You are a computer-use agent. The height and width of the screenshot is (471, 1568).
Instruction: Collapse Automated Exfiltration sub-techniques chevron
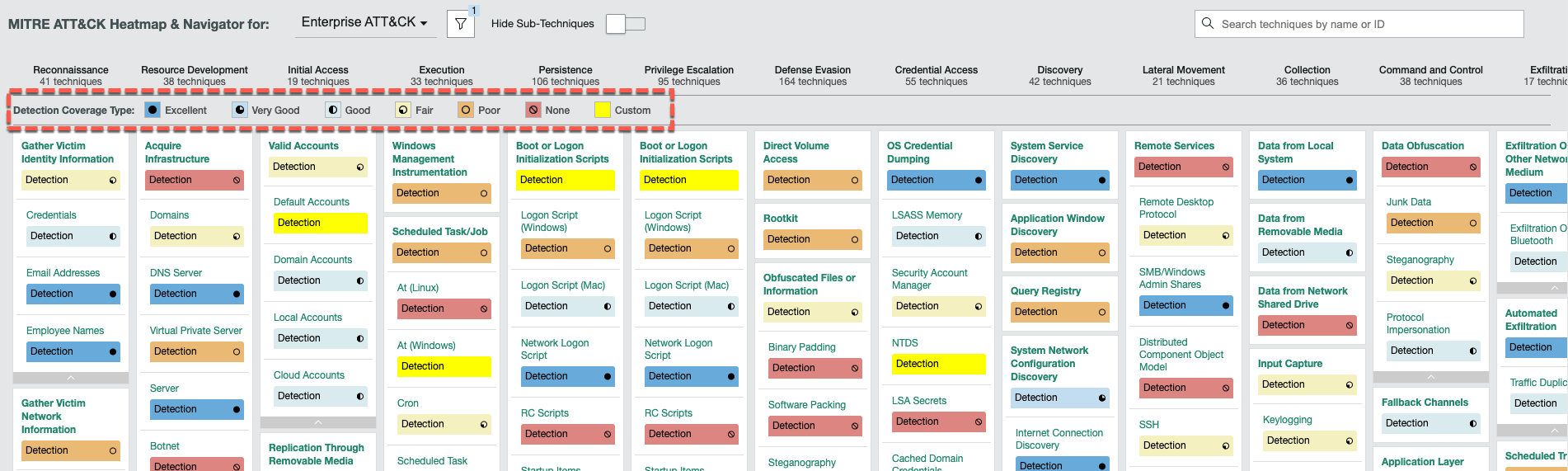pyautogui.click(x=1533, y=430)
